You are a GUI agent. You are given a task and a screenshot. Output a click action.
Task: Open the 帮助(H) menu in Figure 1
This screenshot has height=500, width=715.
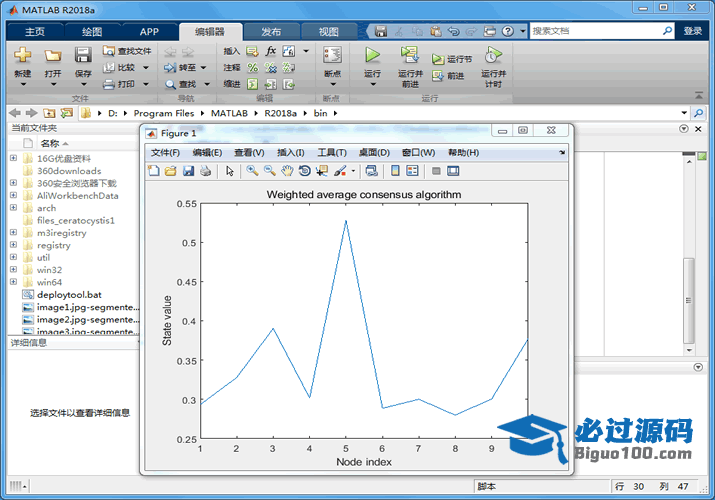(x=463, y=153)
